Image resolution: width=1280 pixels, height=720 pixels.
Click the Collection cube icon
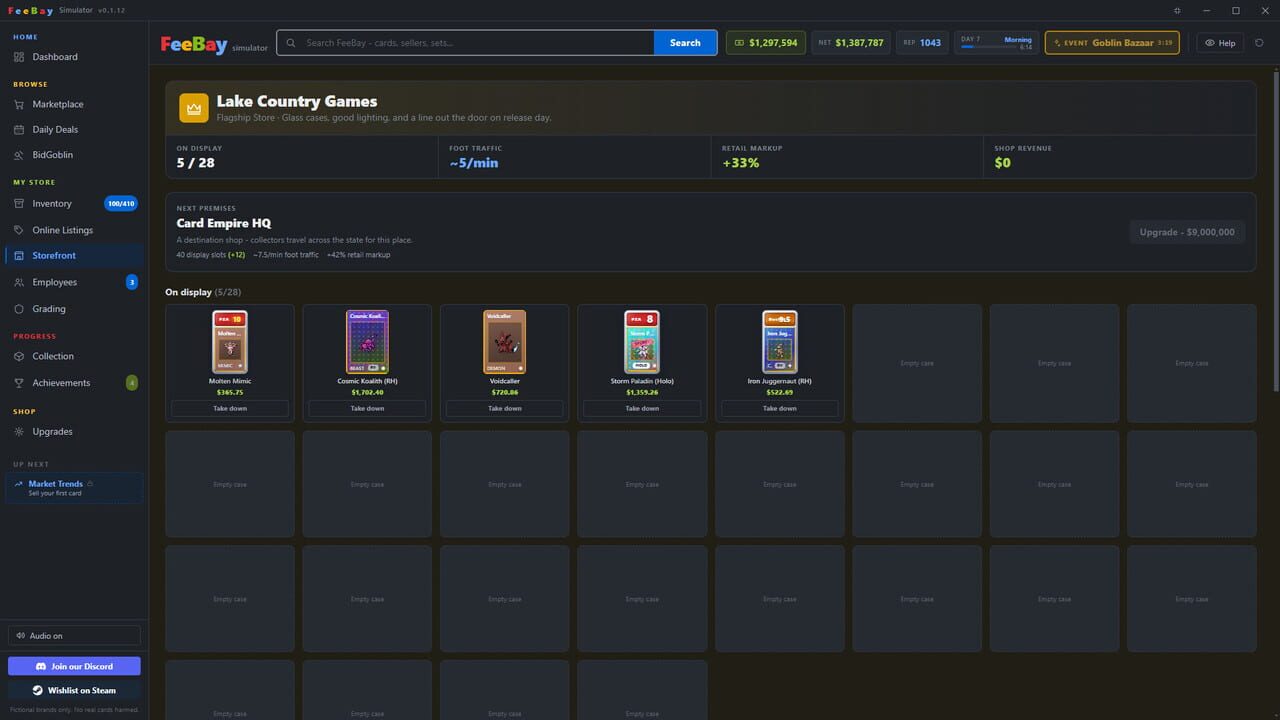pos(19,356)
